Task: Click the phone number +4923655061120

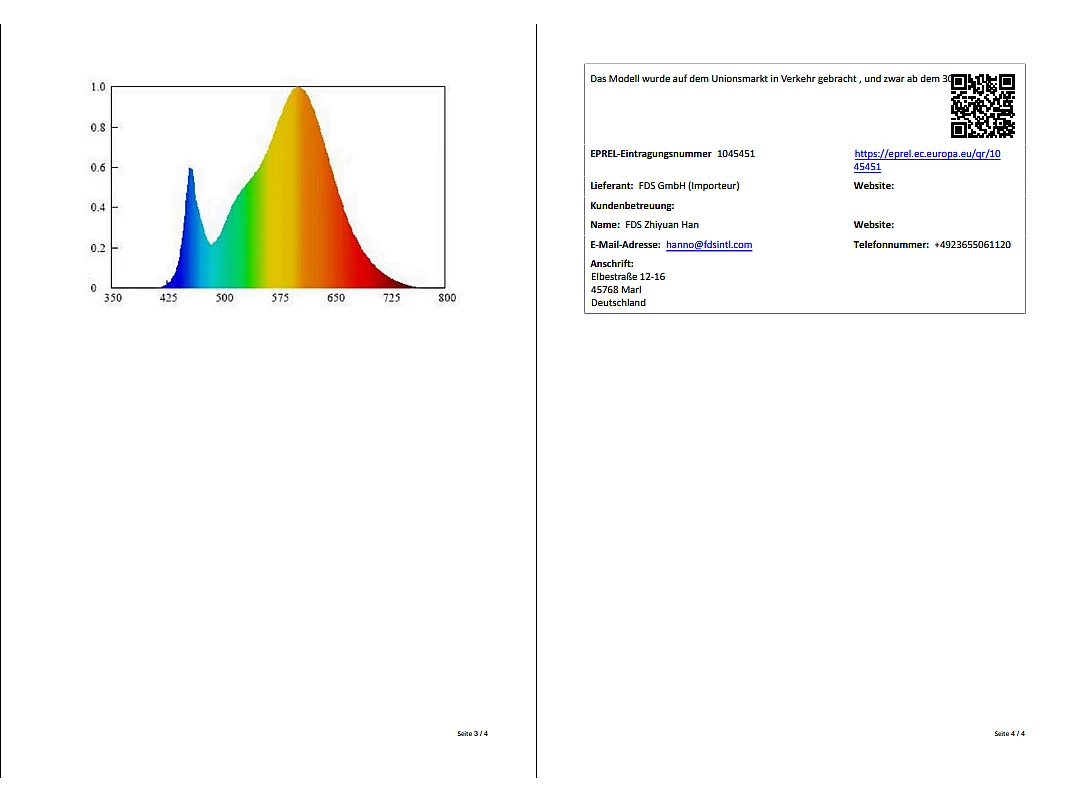Action: point(972,245)
